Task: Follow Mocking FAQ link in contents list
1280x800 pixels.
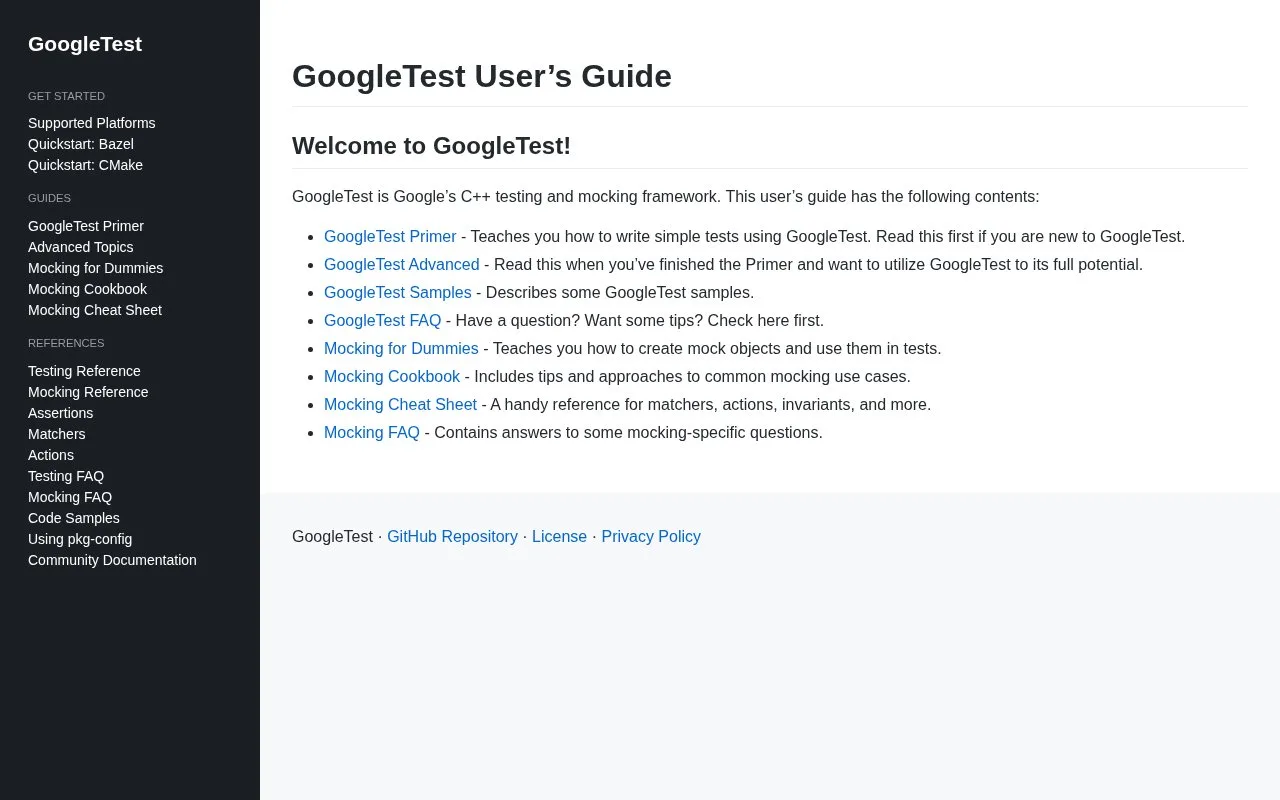Action: click(x=372, y=433)
